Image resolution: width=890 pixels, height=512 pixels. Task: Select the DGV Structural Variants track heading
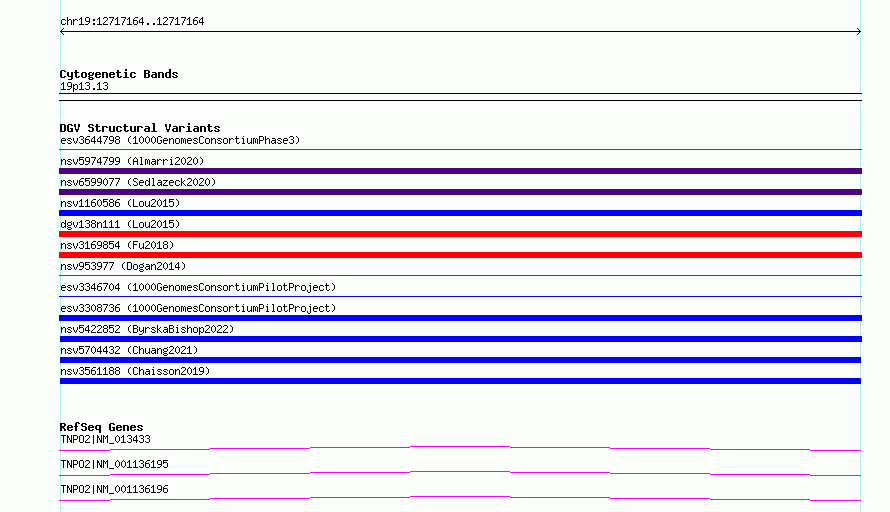click(140, 128)
